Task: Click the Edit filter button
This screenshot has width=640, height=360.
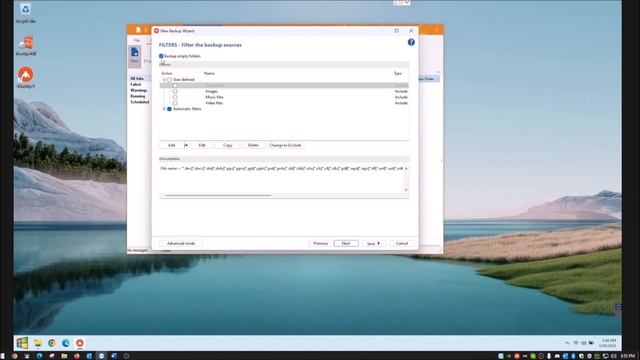Action: coord(202,145)
